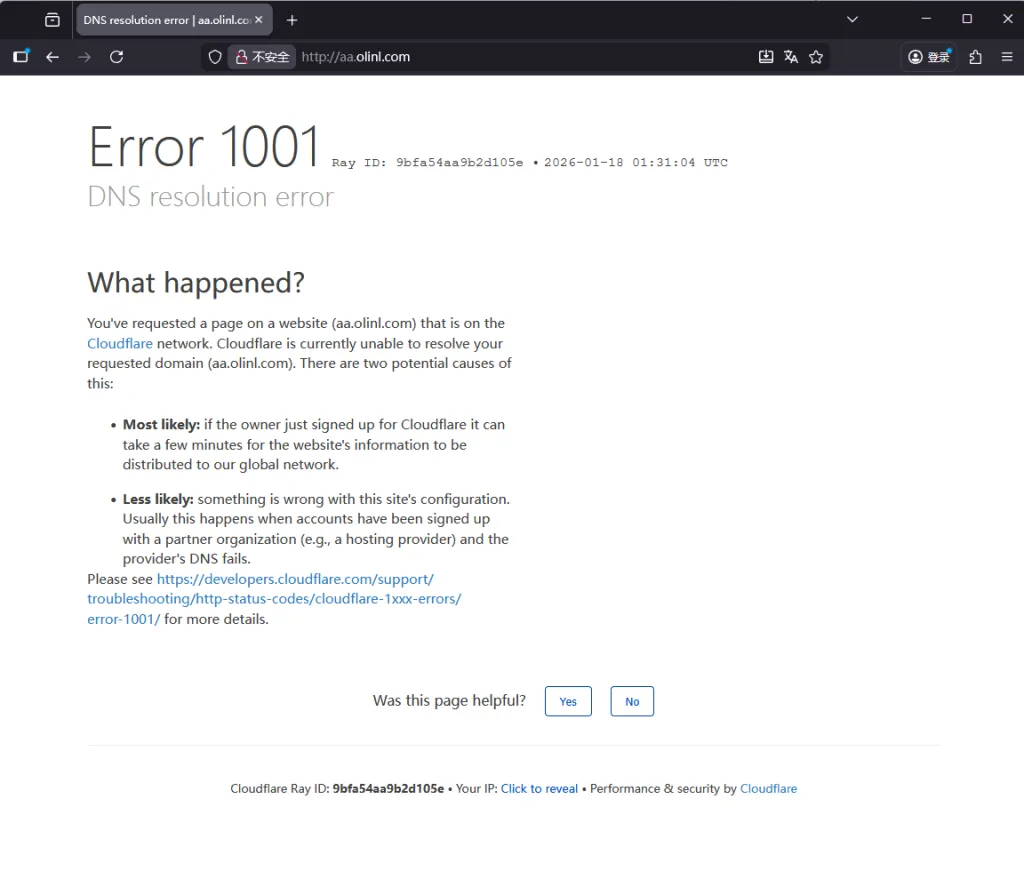Click the install/download icon in address bar
1024x887 pixels.
(766, 57)
